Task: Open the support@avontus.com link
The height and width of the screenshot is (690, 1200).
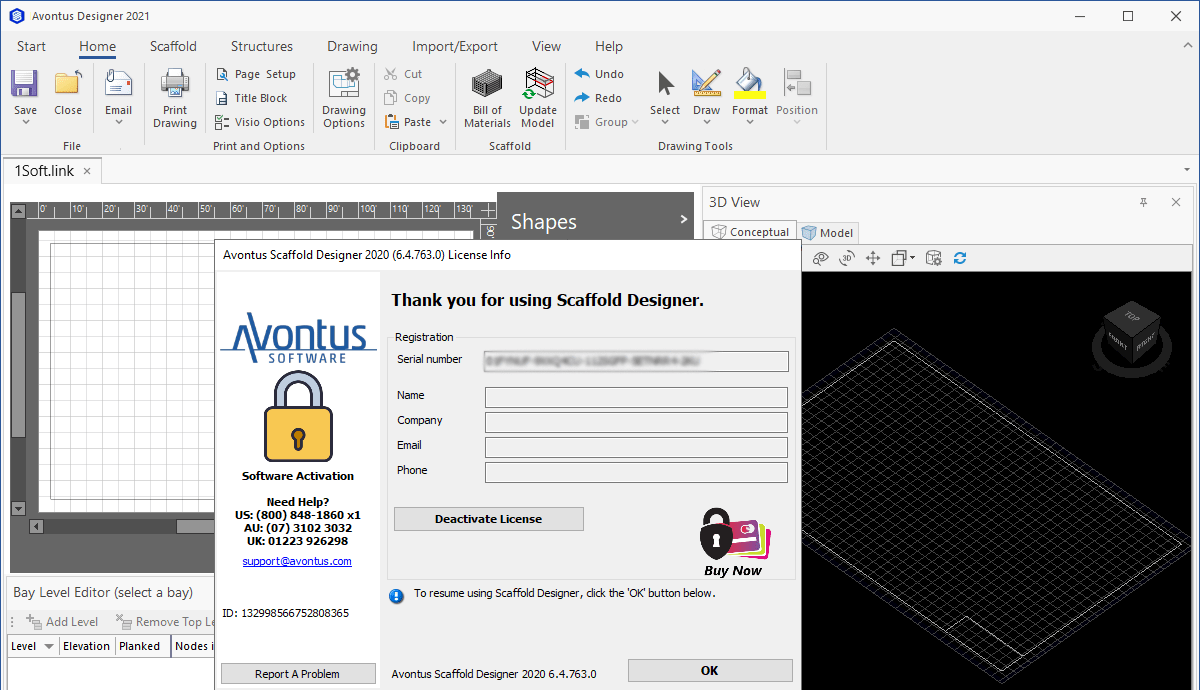Action: [297, 561]
